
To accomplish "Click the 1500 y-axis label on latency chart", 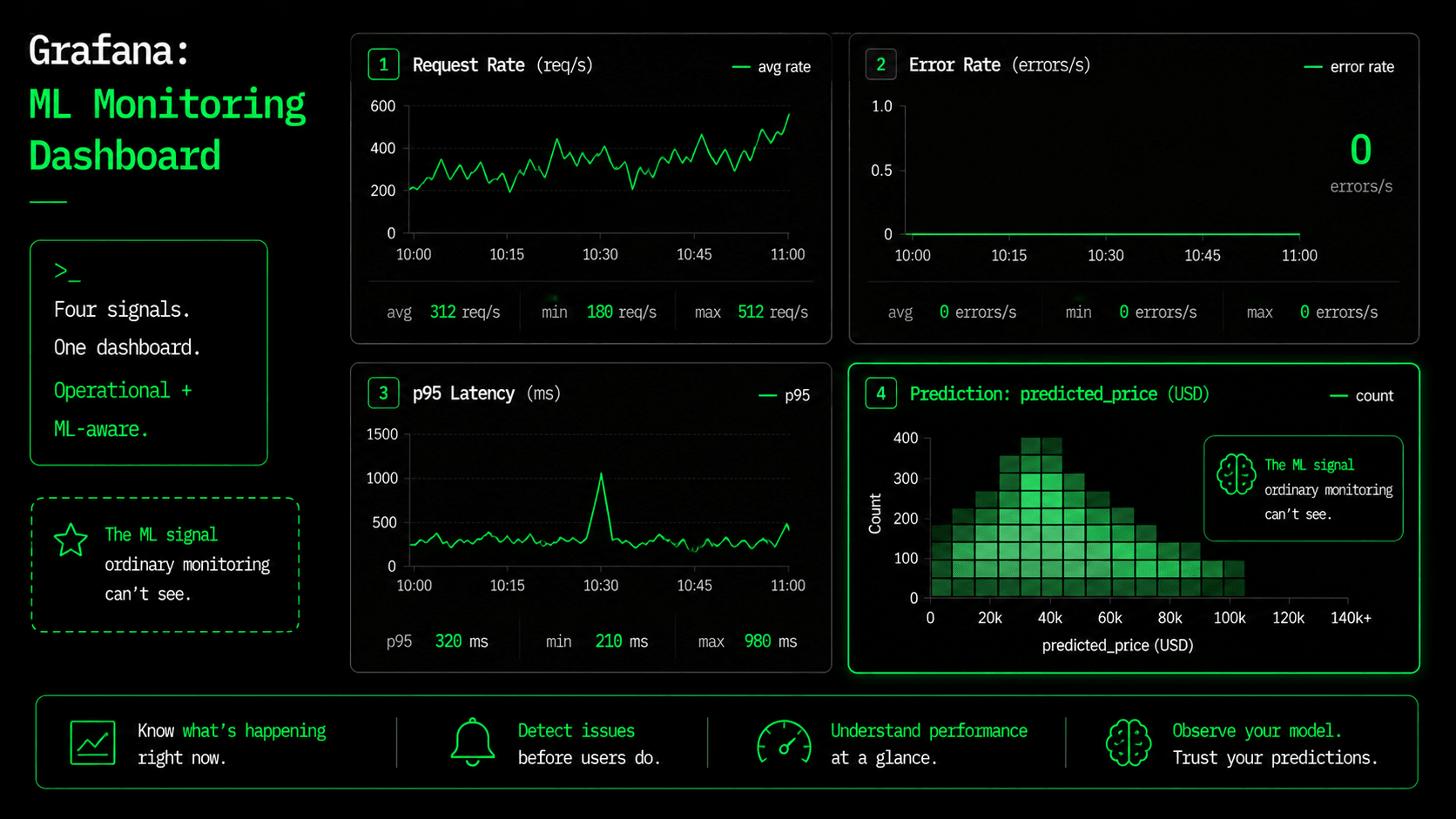I will [x=382, y=433].
